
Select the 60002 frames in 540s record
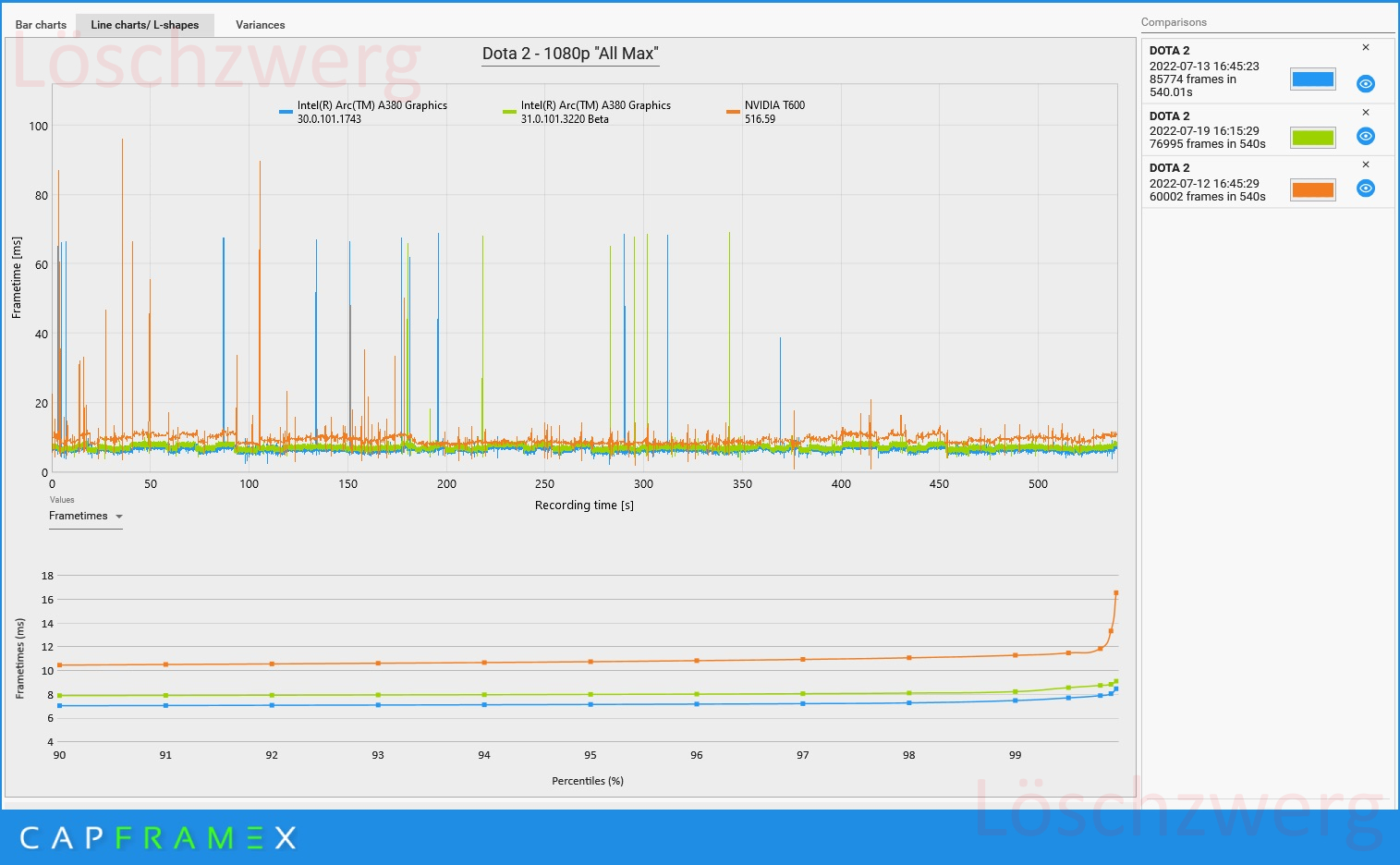1268,182
